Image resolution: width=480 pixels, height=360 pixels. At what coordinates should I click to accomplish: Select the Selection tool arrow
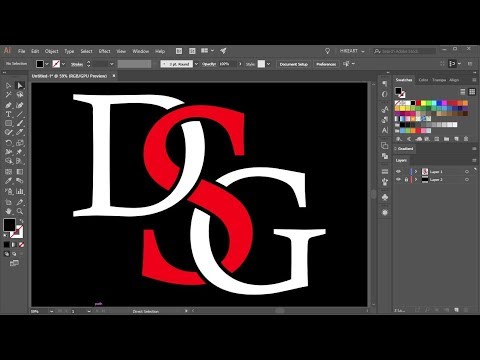[9, 86]
